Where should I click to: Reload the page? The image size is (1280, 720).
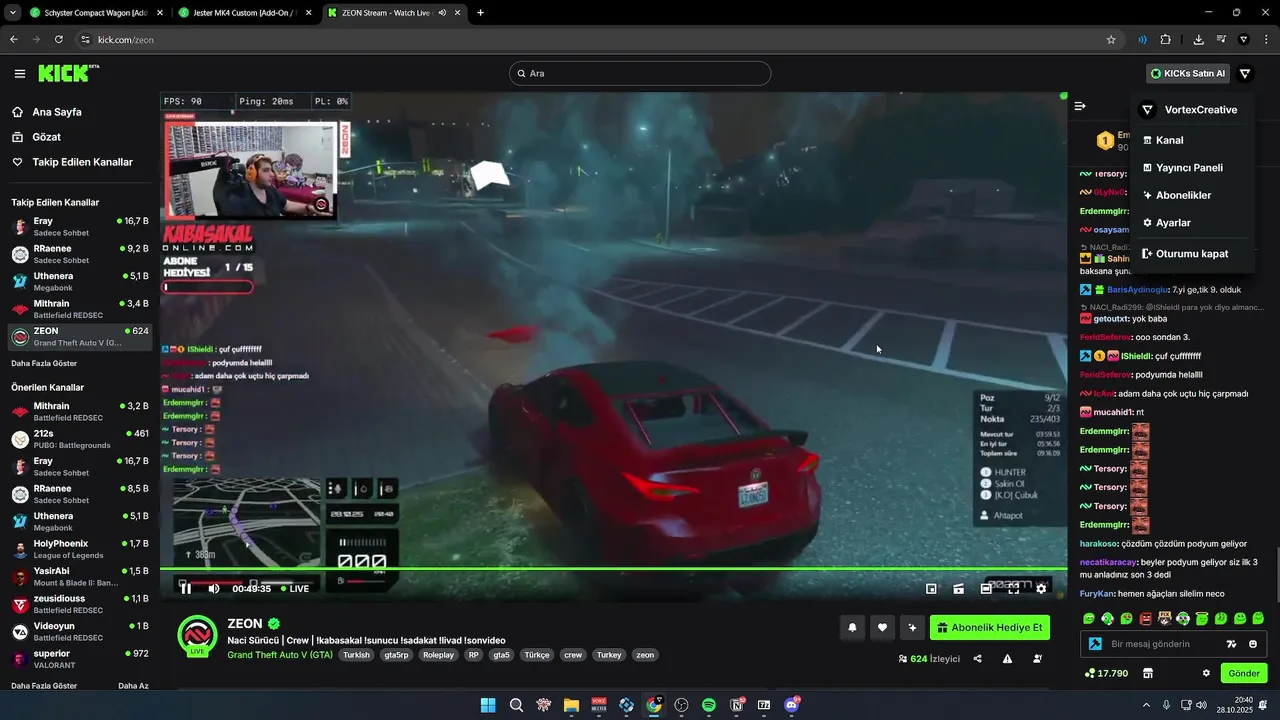[x=59, y=40]
